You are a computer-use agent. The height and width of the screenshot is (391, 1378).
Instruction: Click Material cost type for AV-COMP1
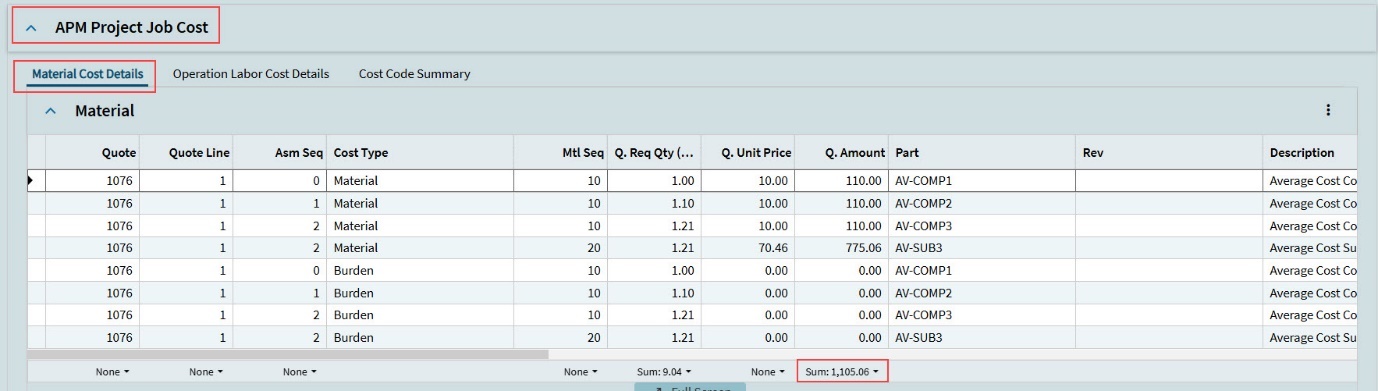pyautogui.click(x=420, y=181)
